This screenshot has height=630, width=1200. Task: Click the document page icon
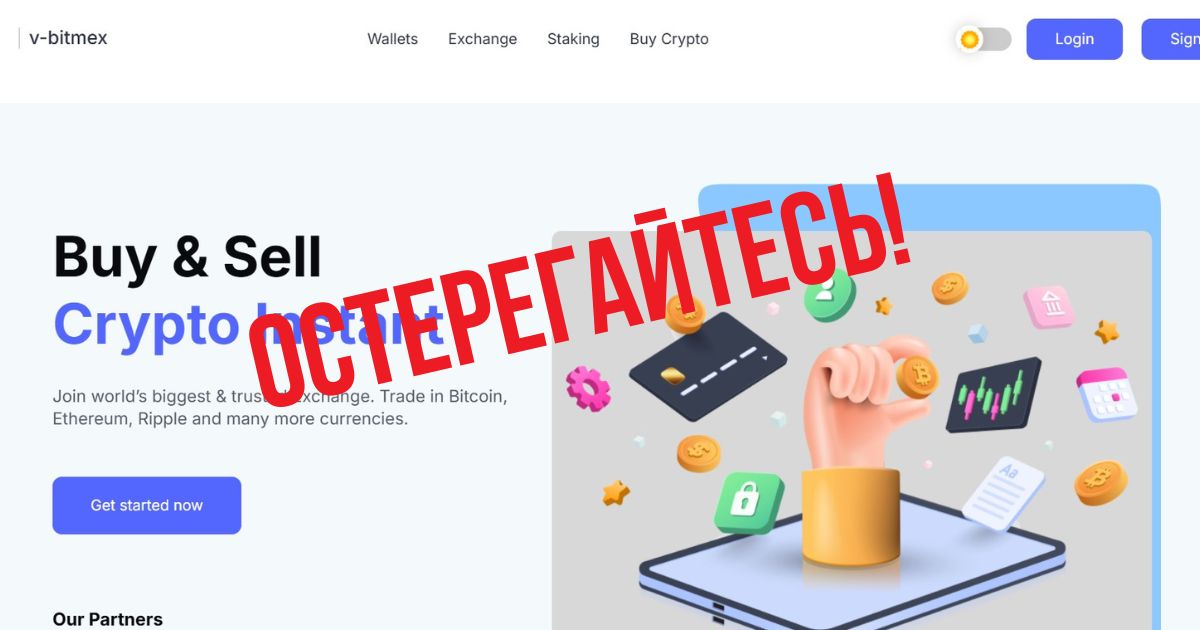1003,492
